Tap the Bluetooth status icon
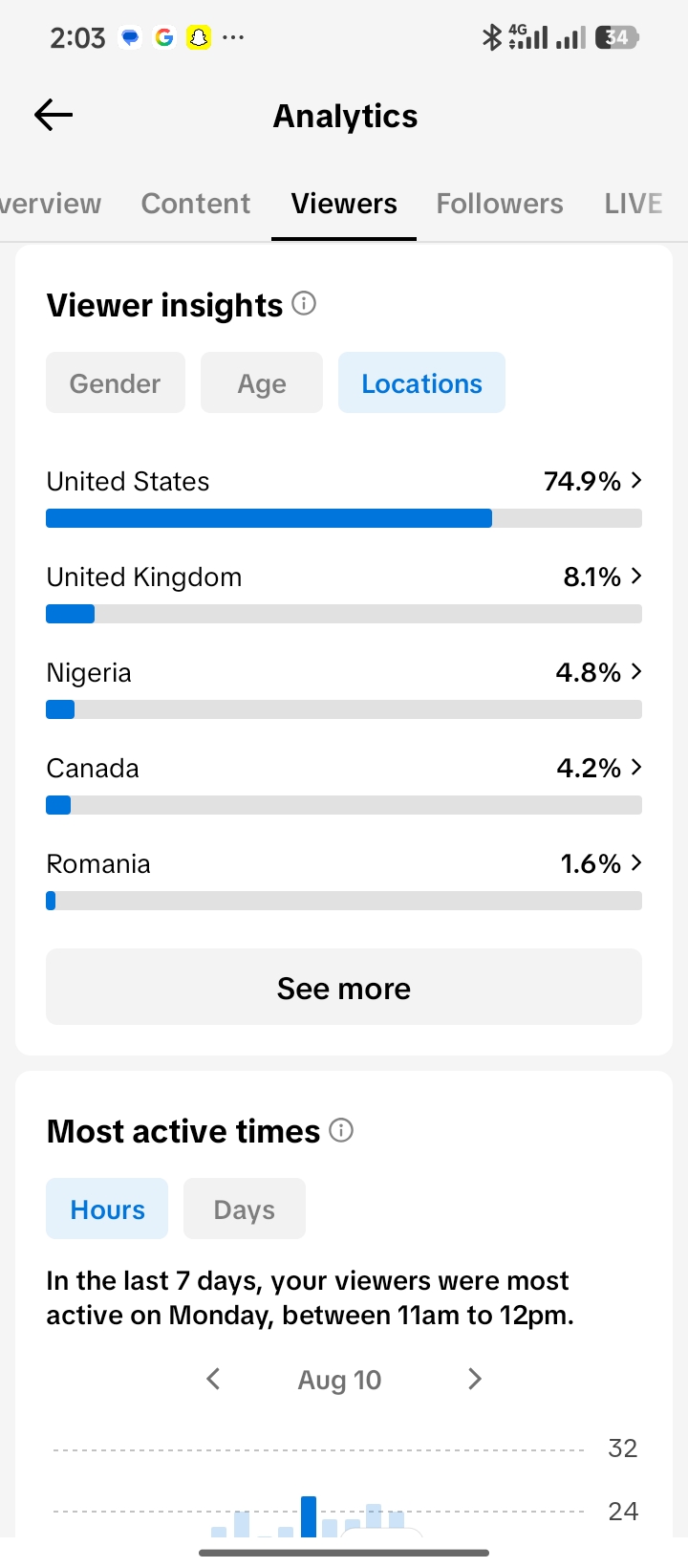This screenshot has width=688, height=1568. coord(491,37)
